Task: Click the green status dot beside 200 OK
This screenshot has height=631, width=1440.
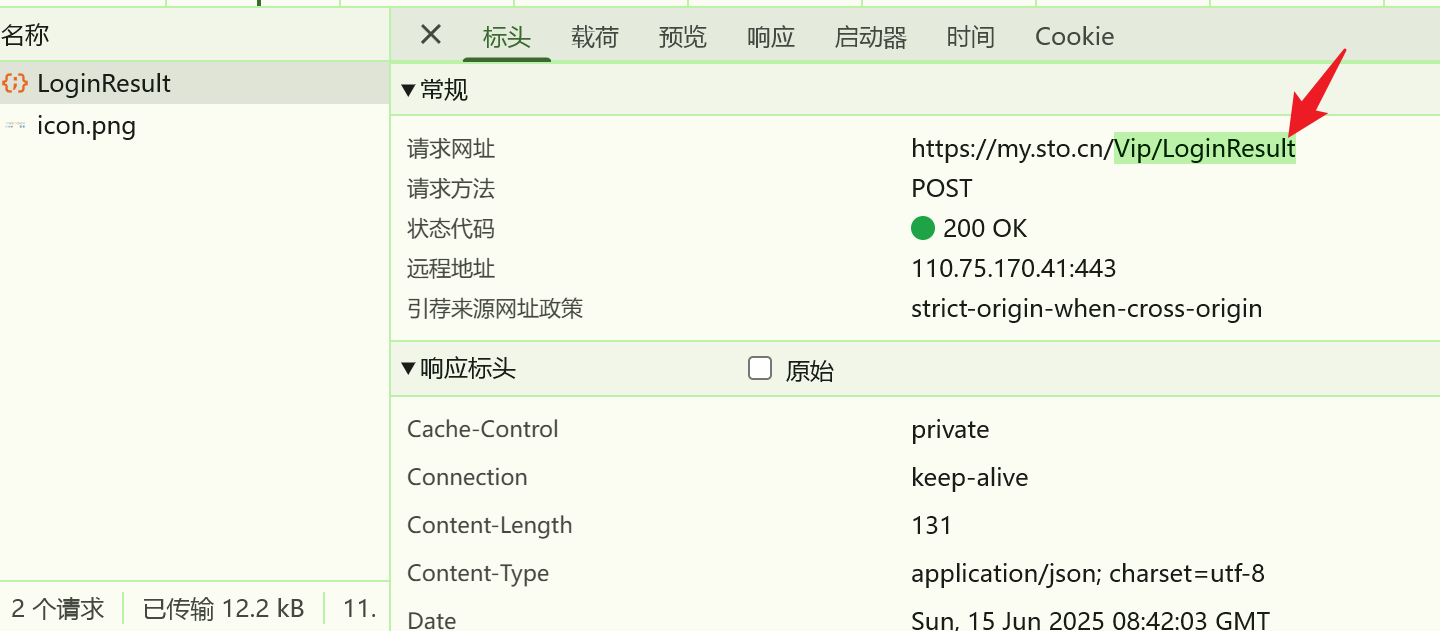Action: pyautogui.click(x=923, y=228)
